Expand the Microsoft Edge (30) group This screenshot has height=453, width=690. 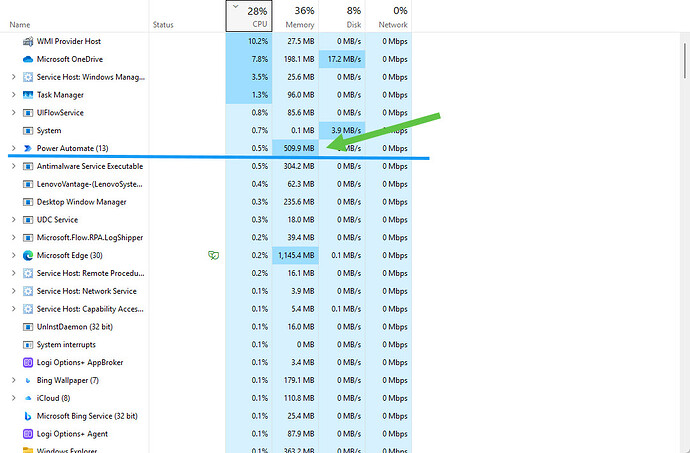pyautogui.click(x=13, y=255)
